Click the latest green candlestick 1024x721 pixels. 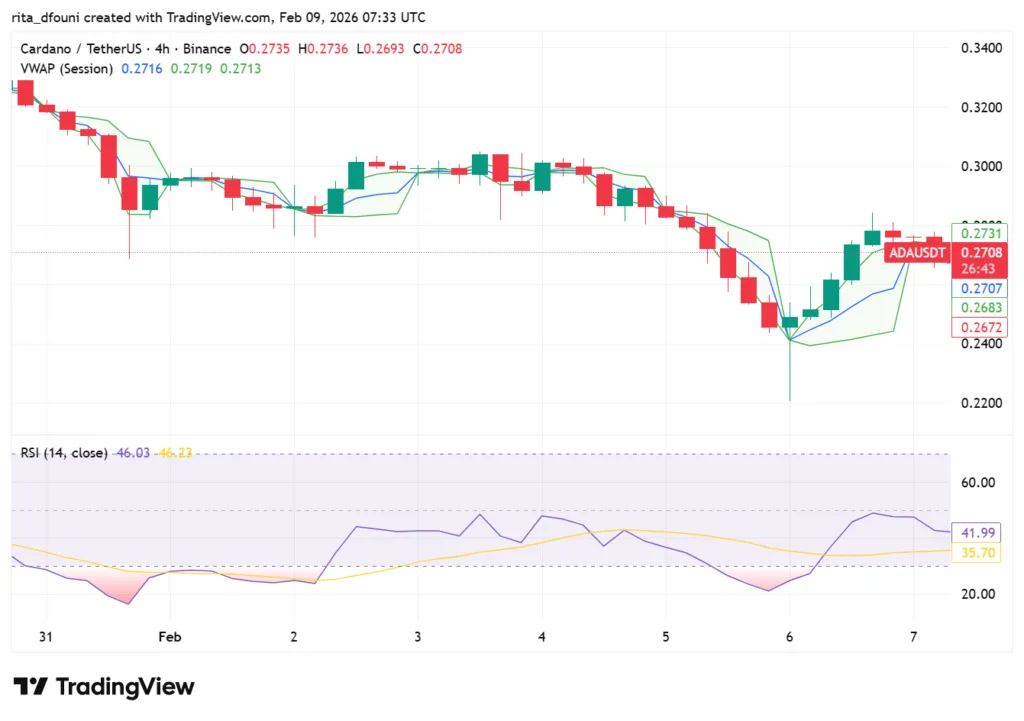[x=871, y=237]
